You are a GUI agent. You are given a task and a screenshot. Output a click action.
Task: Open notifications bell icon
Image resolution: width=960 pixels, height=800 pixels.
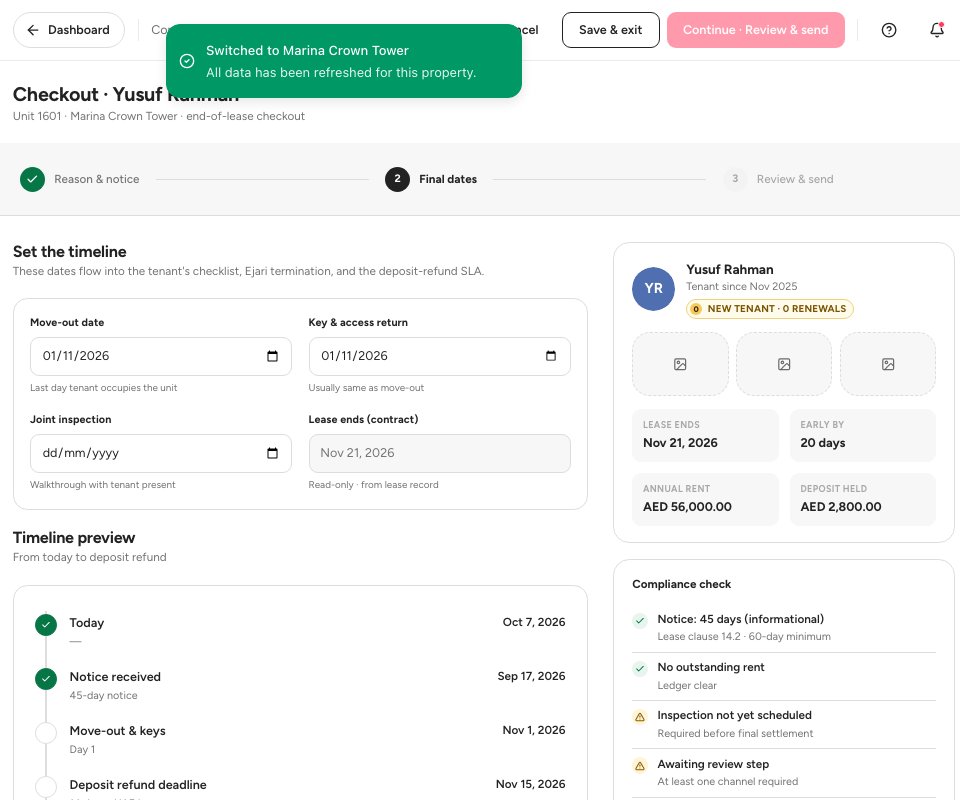click(937, 30)
